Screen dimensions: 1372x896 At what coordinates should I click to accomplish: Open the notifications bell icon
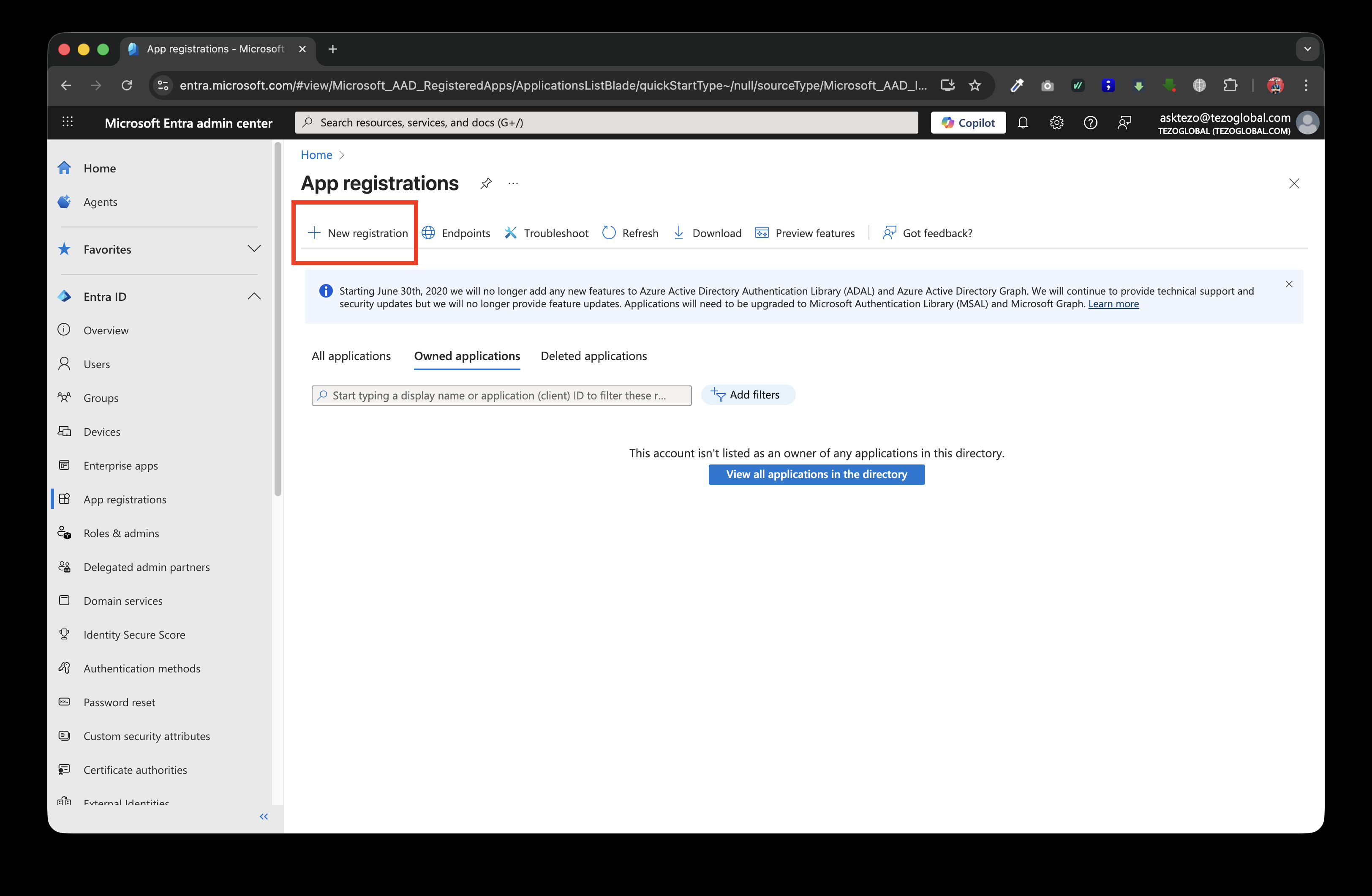[x=1023, y=123]
